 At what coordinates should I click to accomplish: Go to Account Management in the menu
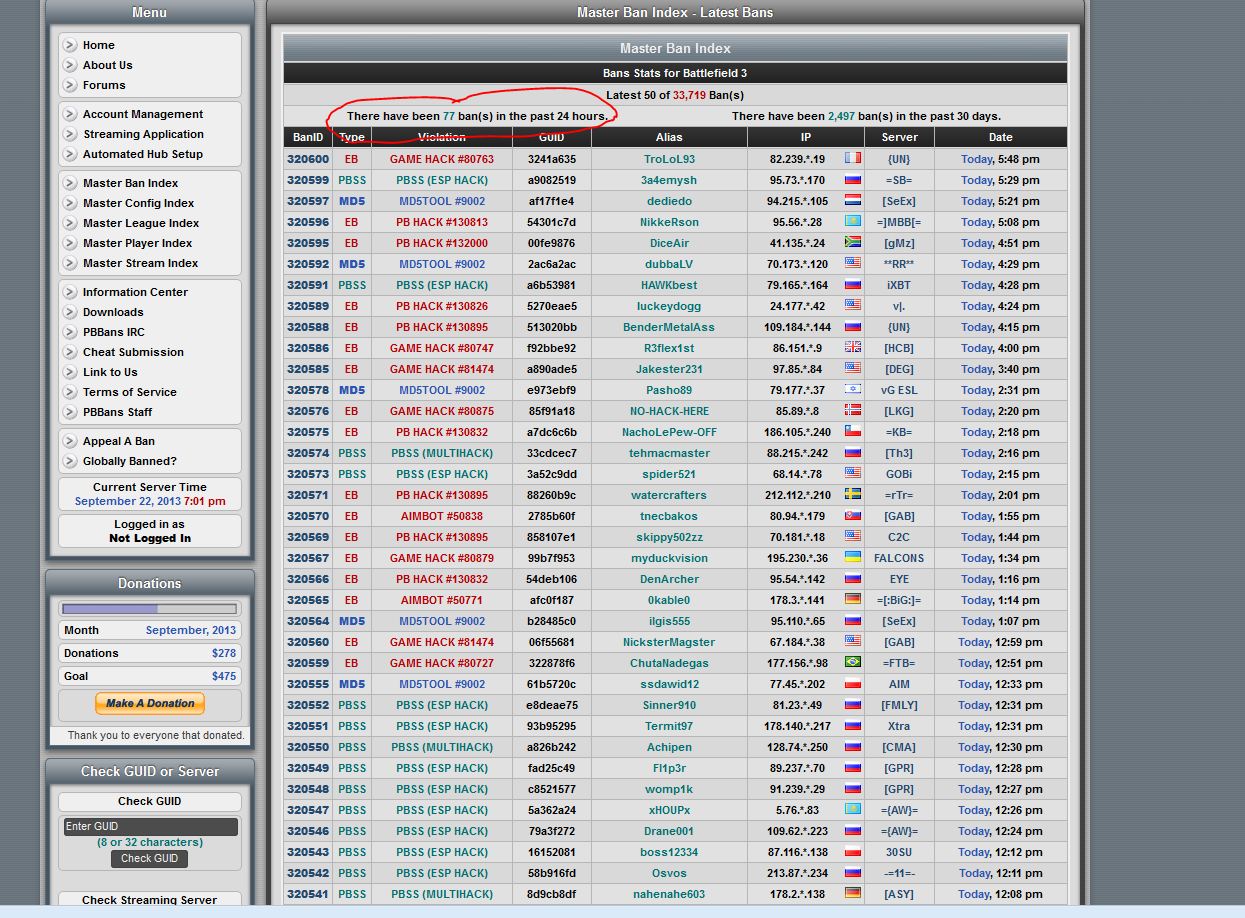click(x=142, y=114)
